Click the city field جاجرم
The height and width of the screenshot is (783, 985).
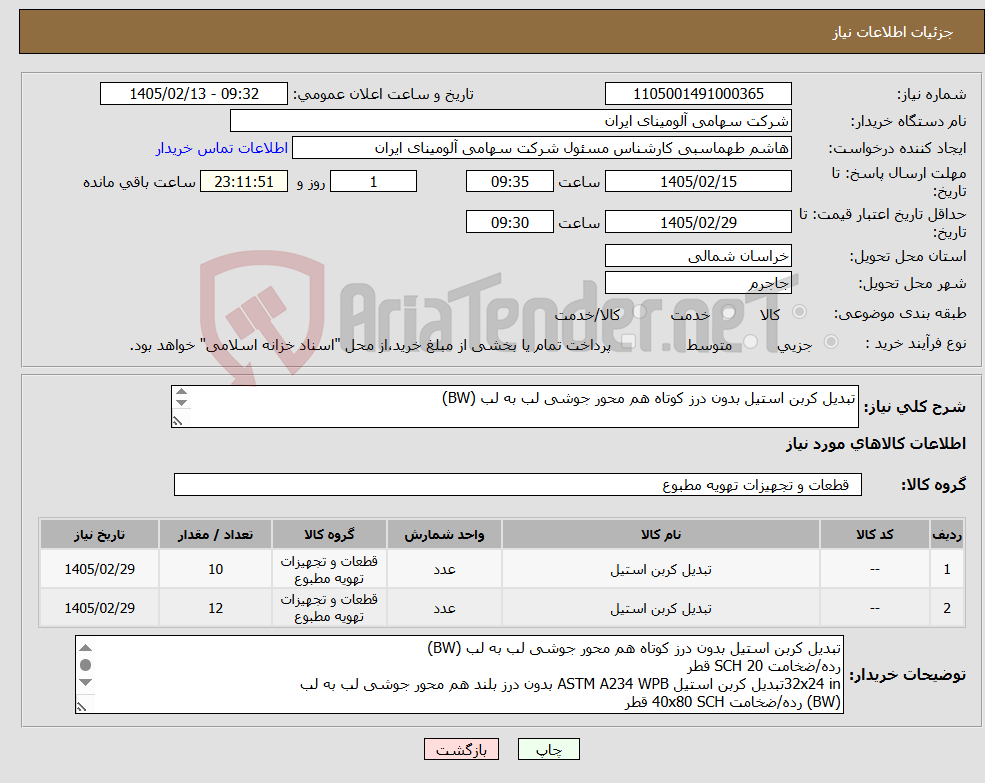pos(698,283)
